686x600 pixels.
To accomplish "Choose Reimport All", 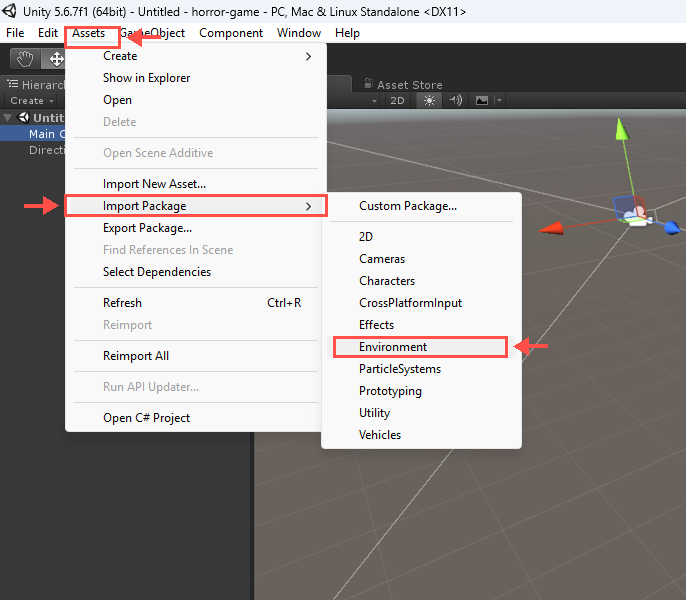I will coord(196,356).
